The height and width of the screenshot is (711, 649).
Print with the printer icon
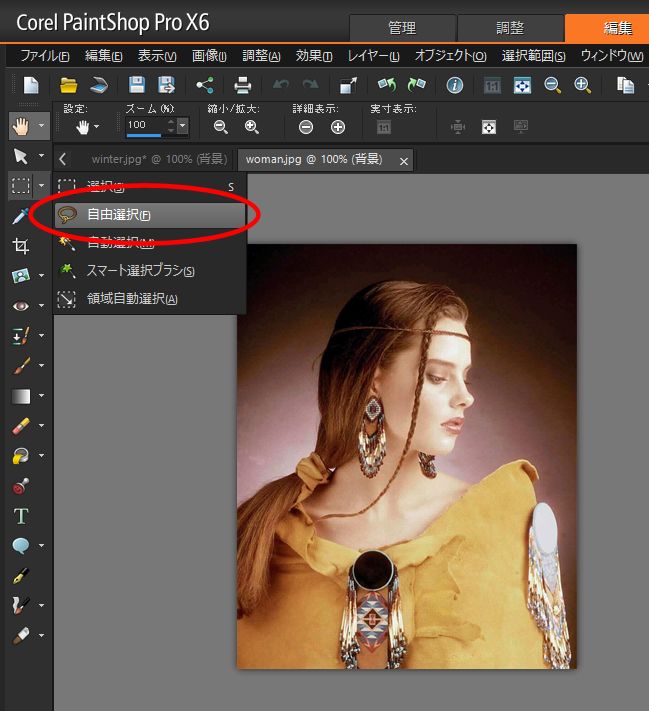tap(243, 85)
